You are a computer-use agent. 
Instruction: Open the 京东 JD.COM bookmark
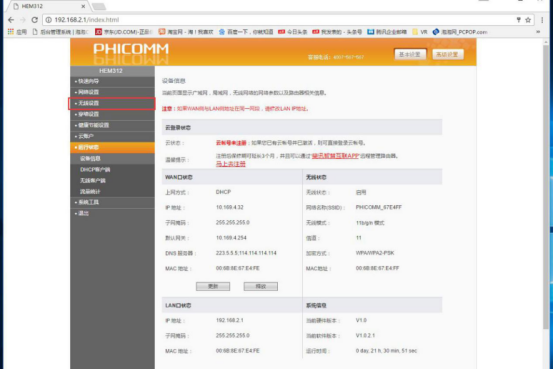point(124,32)
